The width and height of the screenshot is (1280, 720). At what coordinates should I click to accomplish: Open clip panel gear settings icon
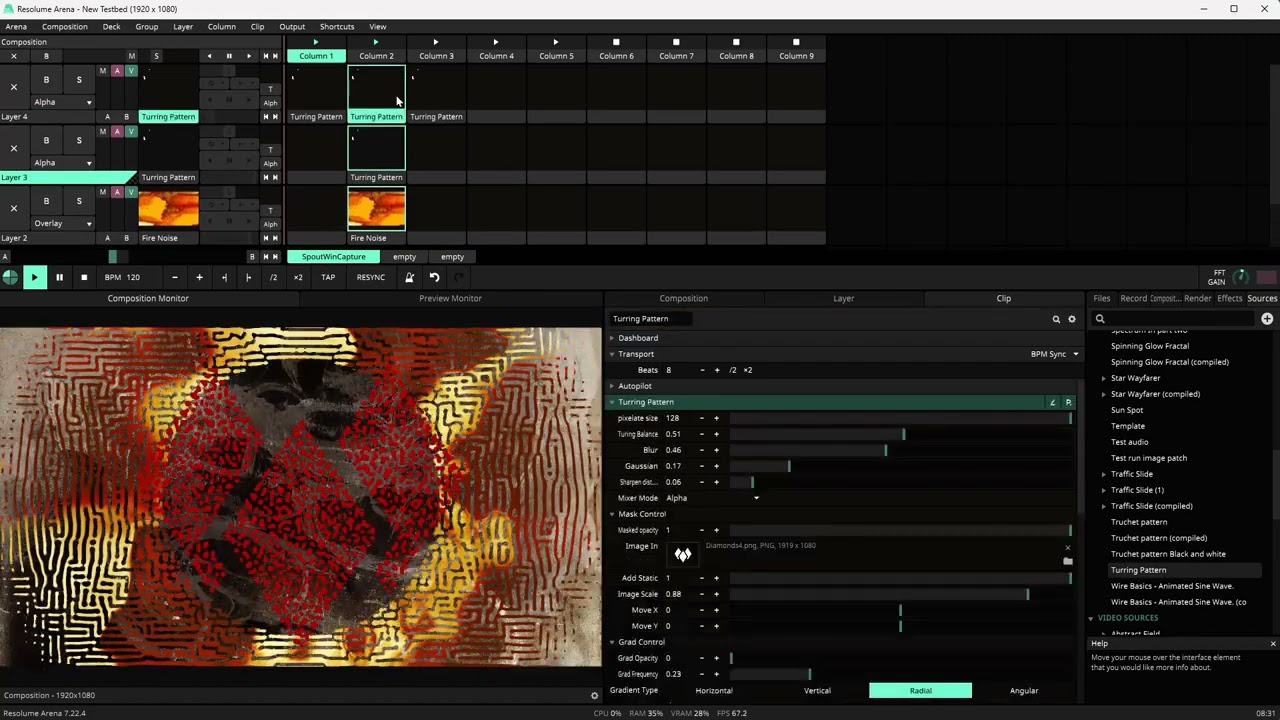[x=1072, y=319]
